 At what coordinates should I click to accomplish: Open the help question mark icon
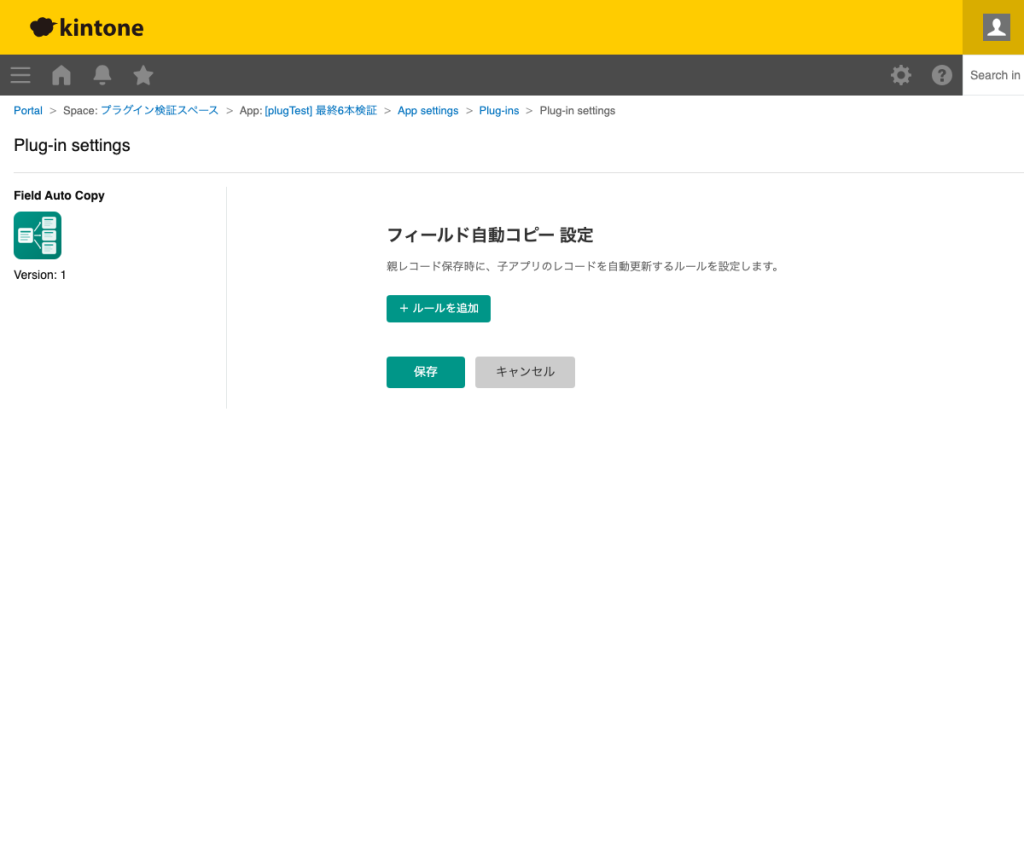941,75
